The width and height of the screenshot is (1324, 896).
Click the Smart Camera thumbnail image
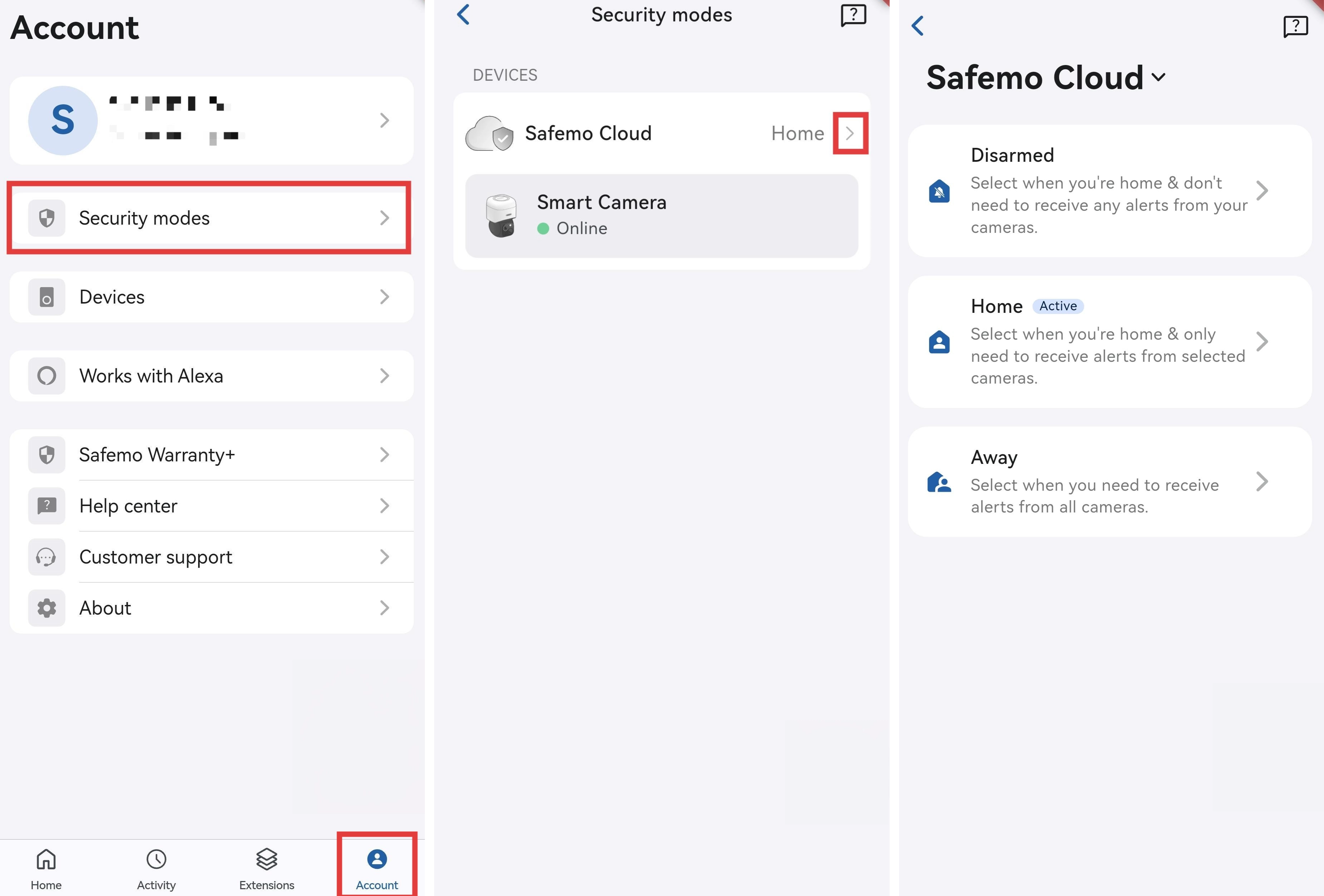point(501,215)
